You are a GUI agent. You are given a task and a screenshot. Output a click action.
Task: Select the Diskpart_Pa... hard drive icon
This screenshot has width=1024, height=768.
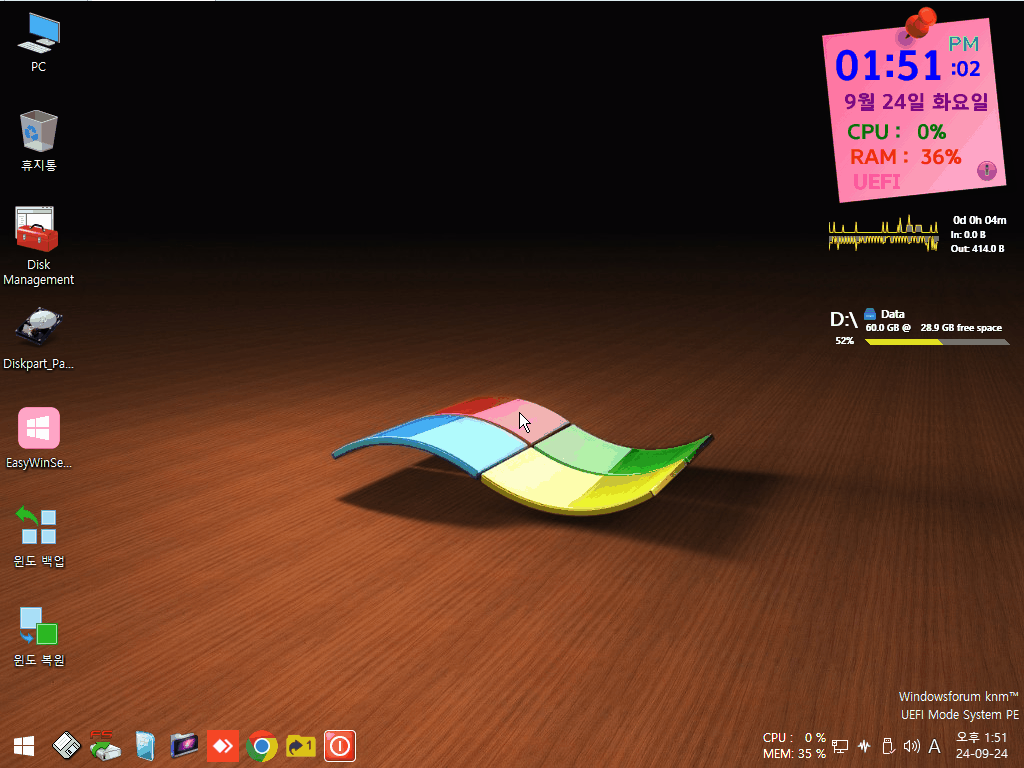point(39,339)
